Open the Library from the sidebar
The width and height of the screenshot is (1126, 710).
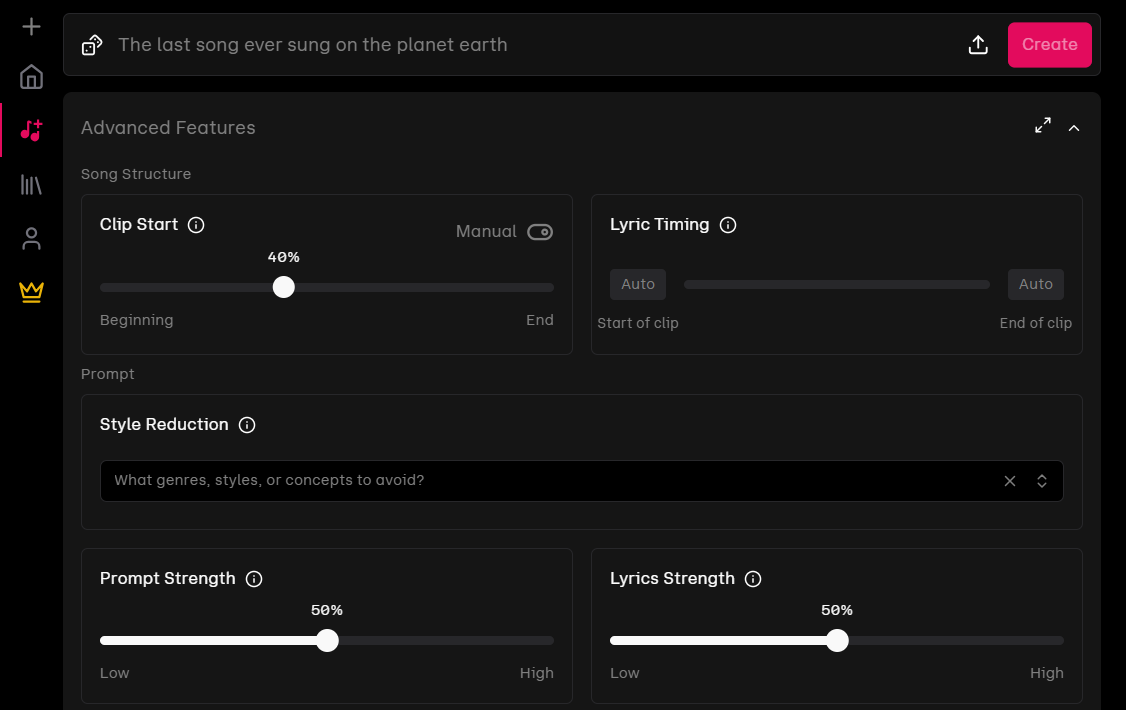point(31,184)
